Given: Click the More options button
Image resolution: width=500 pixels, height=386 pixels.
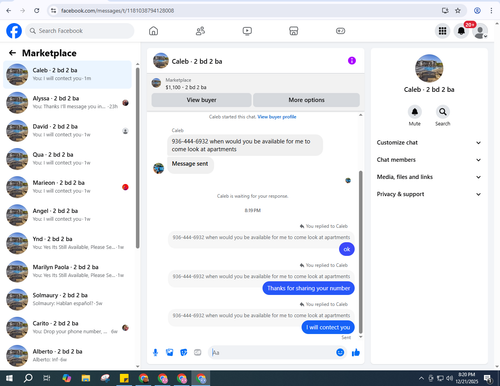Looking at the screenshot, I should pos(306,100).
